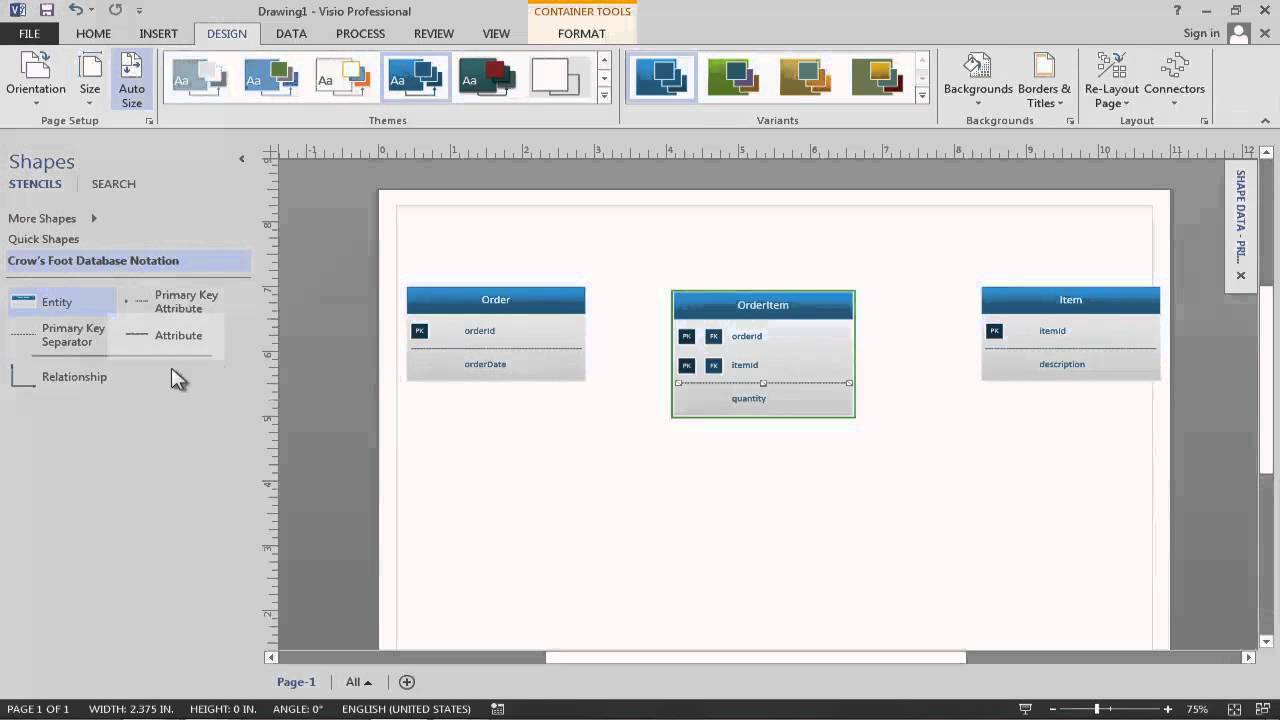Close the Shape Data side panel
The height and width of the screenshot is (720, 1280).
click(1241, 275)
